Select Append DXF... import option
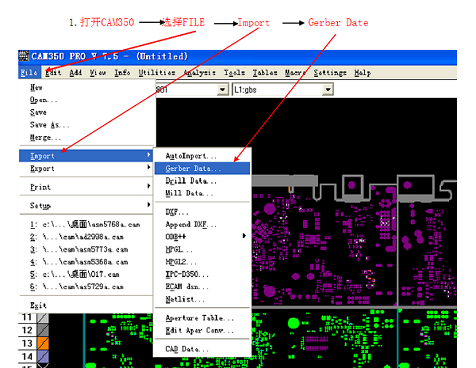 click(202, 224)
